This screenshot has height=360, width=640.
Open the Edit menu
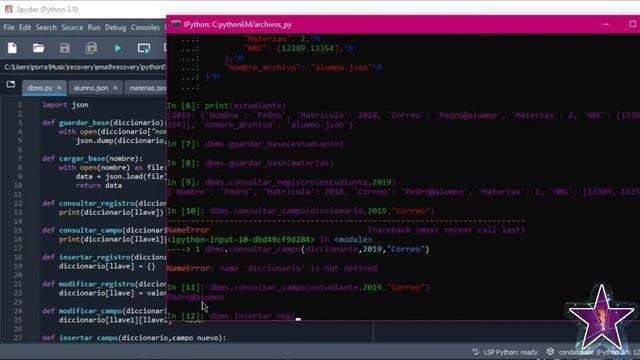[25, 27]
